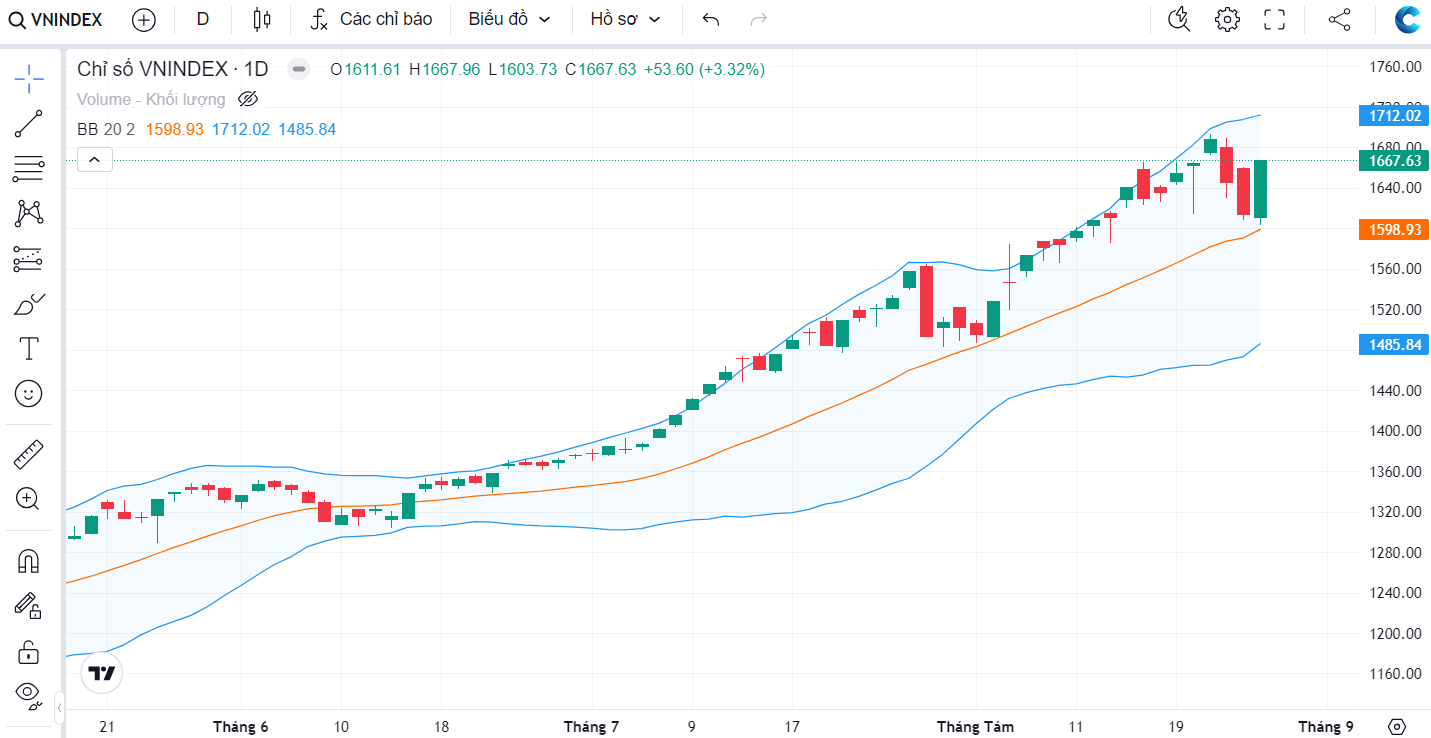Select the brush drawing tool
The height and width of the screenshot is (738, 1431).
[x=29, y=304]
